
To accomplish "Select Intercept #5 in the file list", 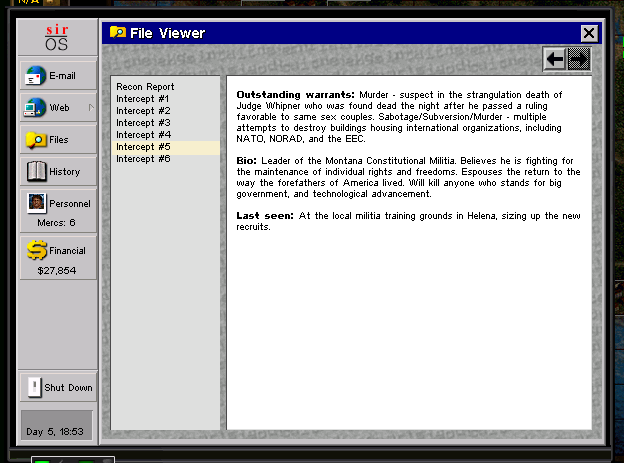I will (165, 147).
